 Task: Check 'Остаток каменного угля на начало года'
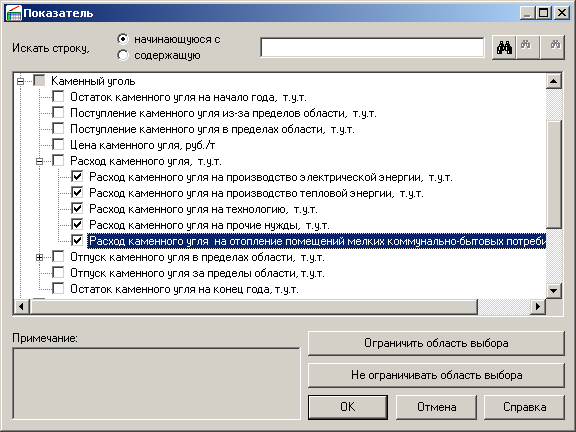click(x=58, y=97)
